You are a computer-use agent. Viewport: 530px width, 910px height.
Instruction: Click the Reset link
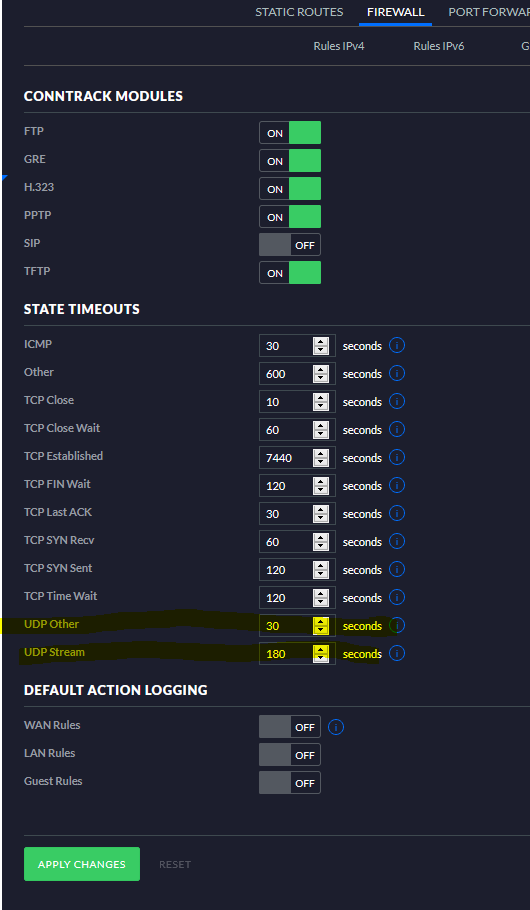click(175, 864)
